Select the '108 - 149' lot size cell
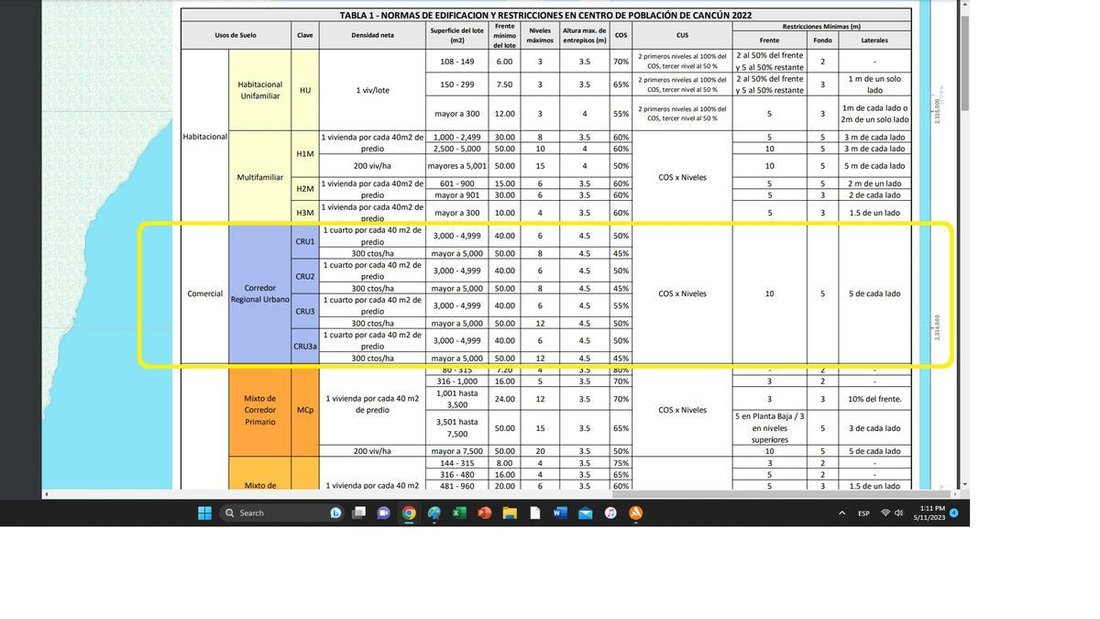The width and height of the screenshot is (1100, 619). pyautogui.click(x=457, y=61)
